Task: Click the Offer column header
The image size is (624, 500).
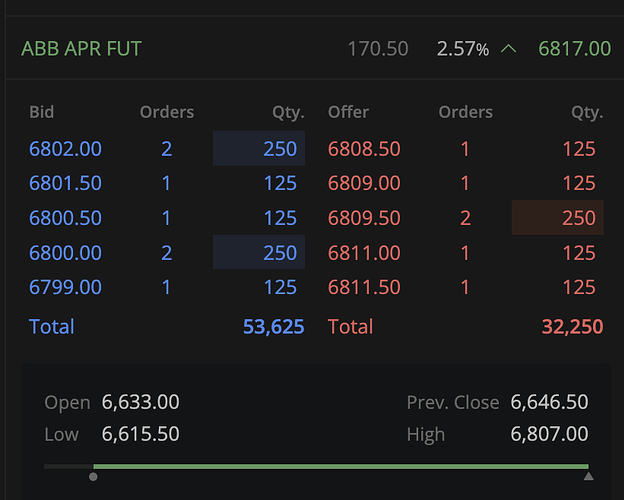Action: 348,112
